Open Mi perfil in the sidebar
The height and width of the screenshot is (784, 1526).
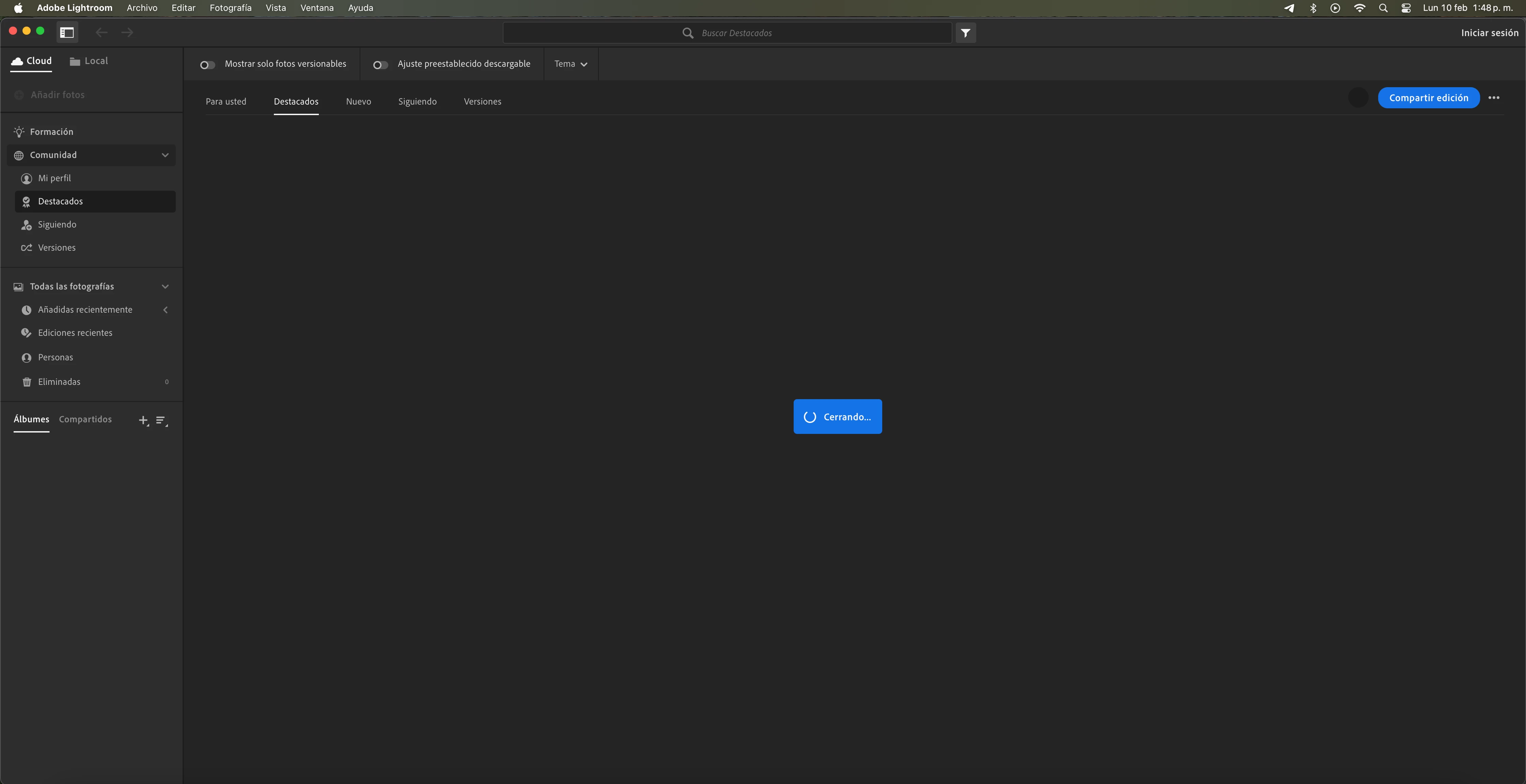[54, 178]
